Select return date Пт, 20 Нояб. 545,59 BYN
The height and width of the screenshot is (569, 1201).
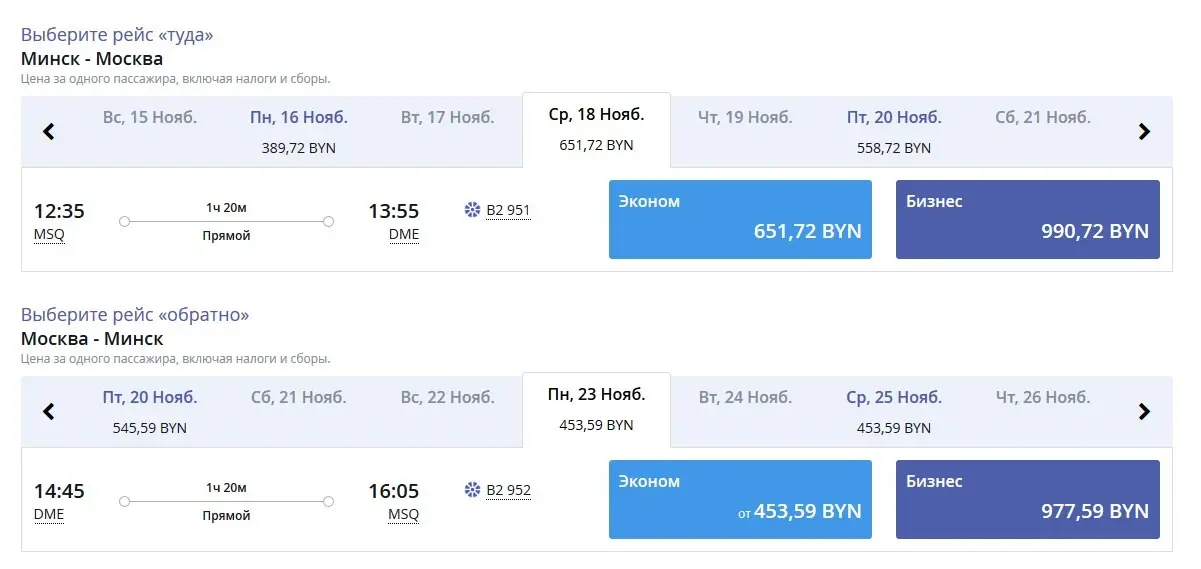pyautogui.click(x=150, y=411)
